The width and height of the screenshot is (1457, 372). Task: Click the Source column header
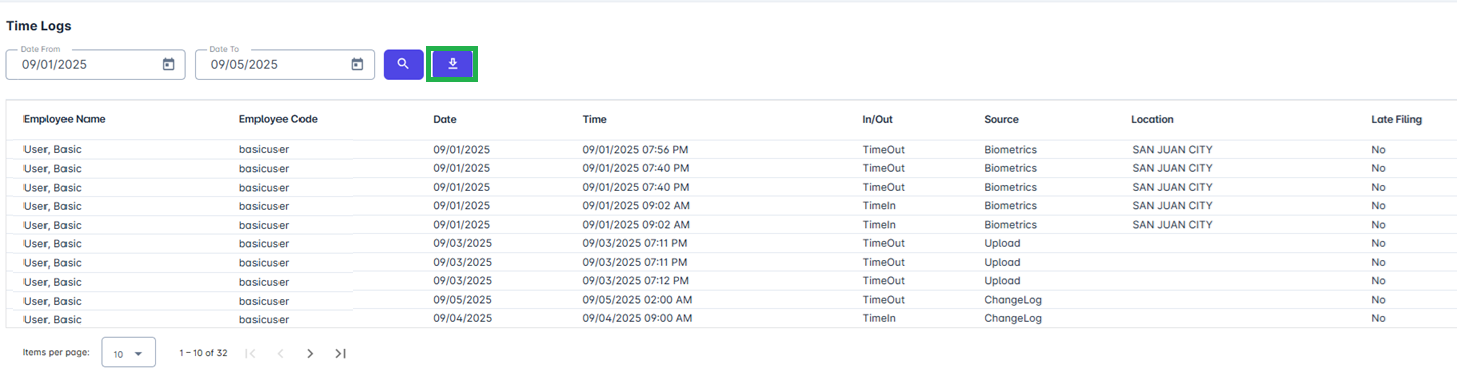1001,120
